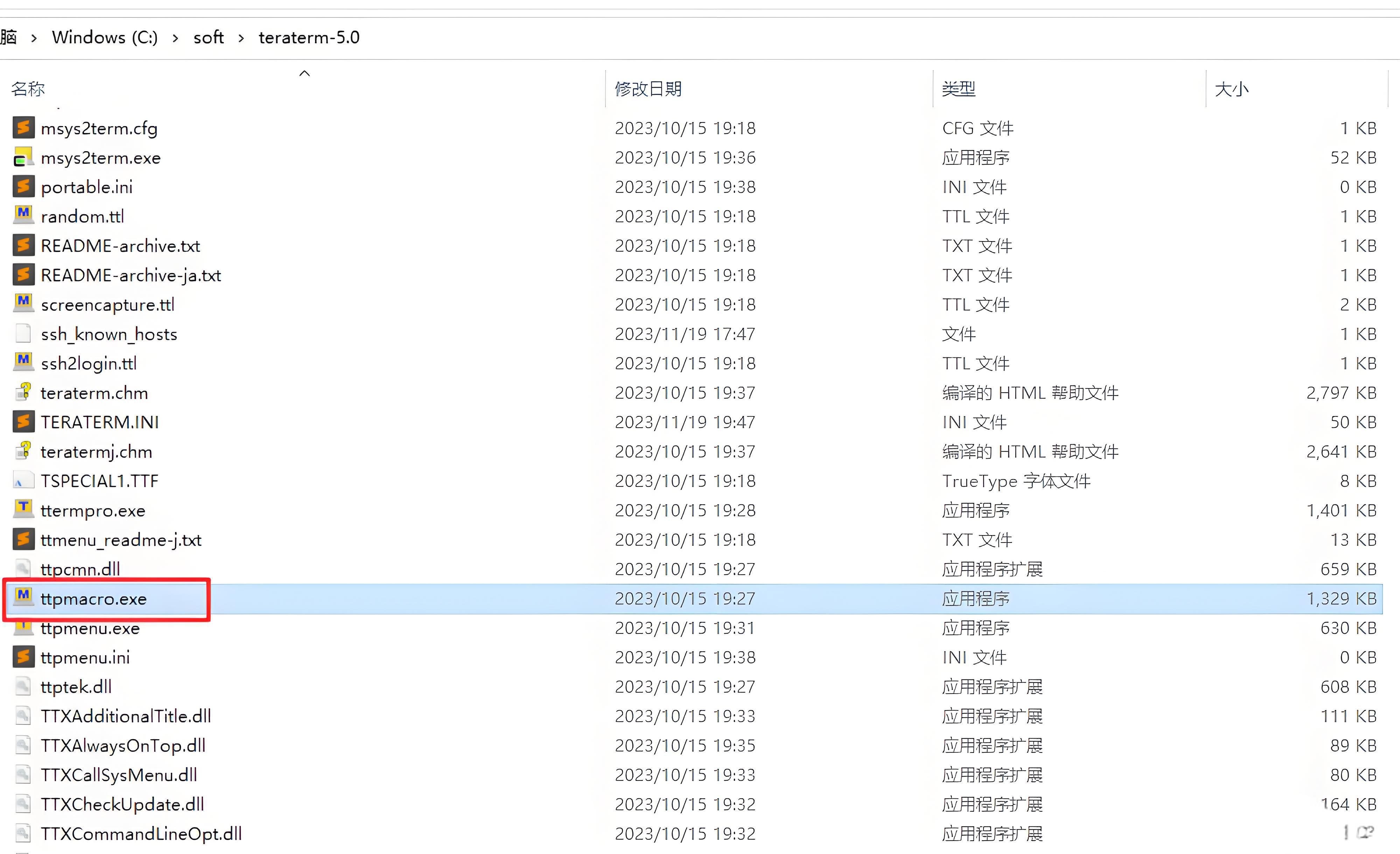Click the ttpcmn.dll library icon

pyautogui.click(x=23, y=568)
